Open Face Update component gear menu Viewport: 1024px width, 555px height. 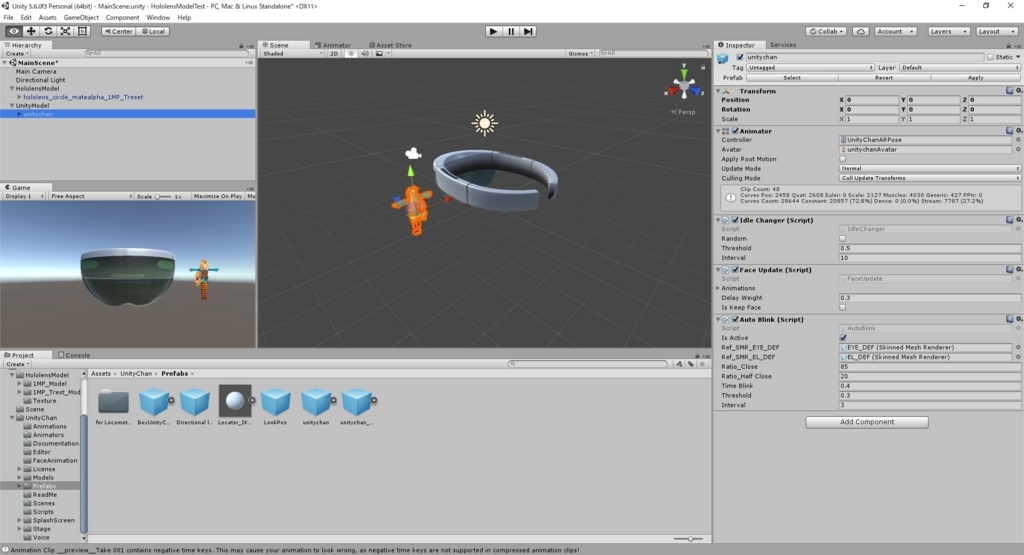(x=1018, y=270)
